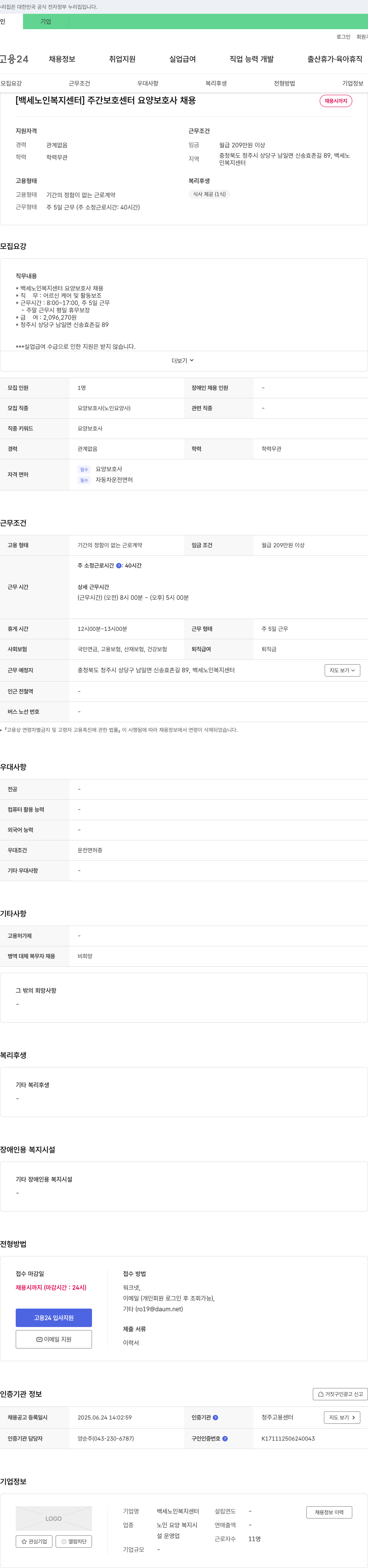
Task: Jump to the 근무조건 section tab
Action: coord(79,83)
